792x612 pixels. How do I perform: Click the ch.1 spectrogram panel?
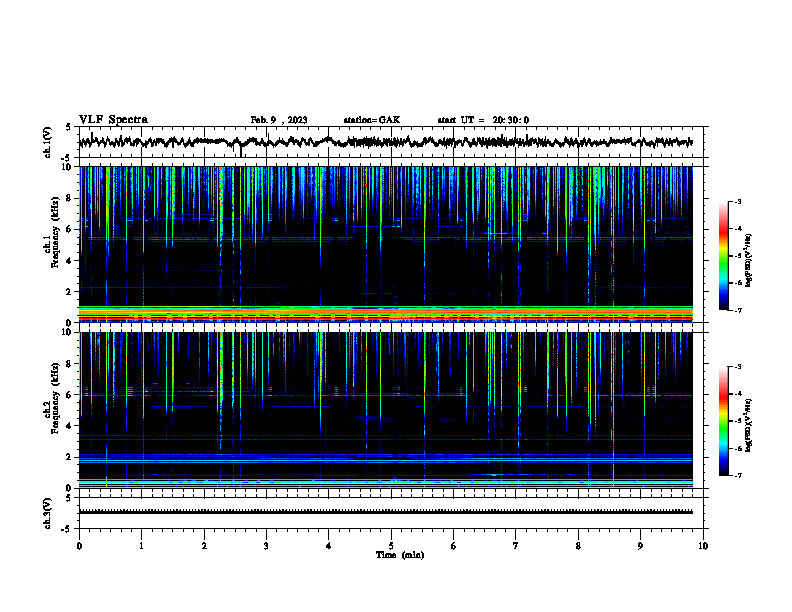tap(386, 244)
